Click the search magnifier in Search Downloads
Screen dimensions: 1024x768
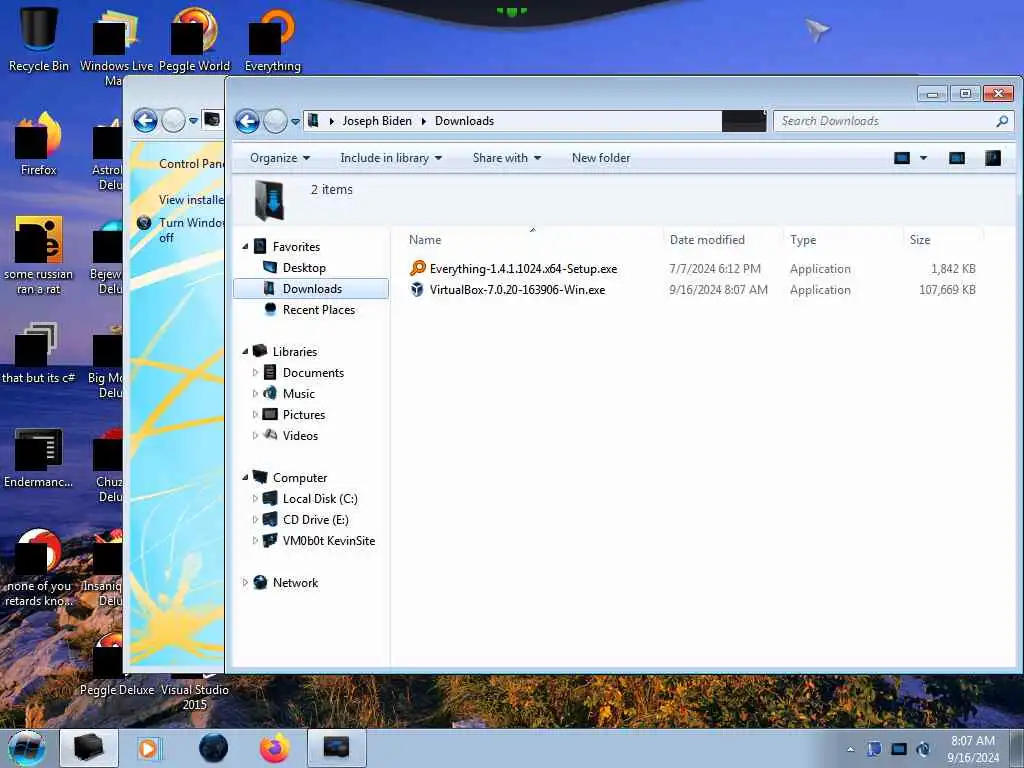click(1002, 121)
